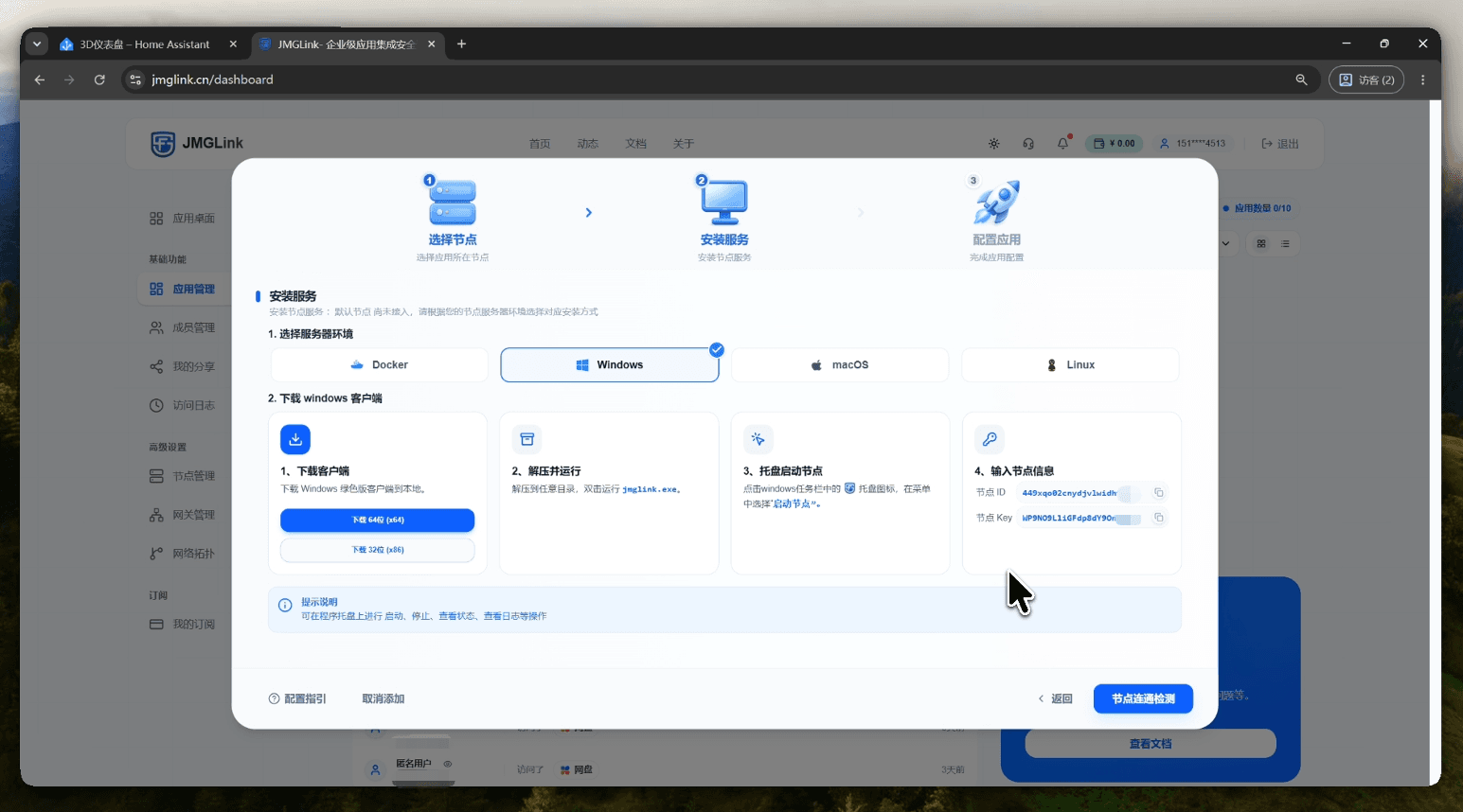This screenshot has width=1463, height=812.
Task: View site information icon in address bar
Action: [135, 79]
